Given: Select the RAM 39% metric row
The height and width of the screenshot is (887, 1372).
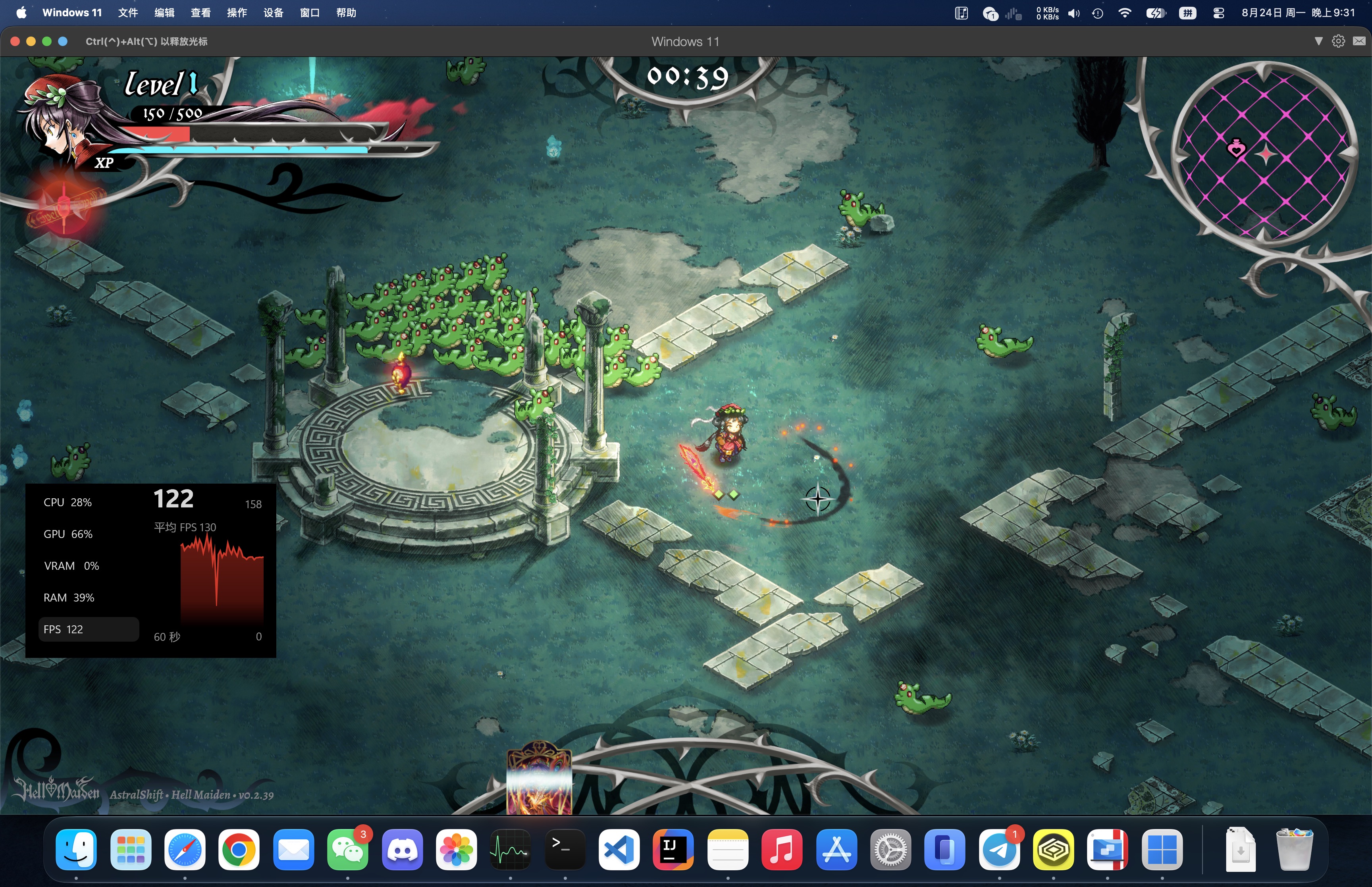Looking at the screenshot, I should coord(89,597).
